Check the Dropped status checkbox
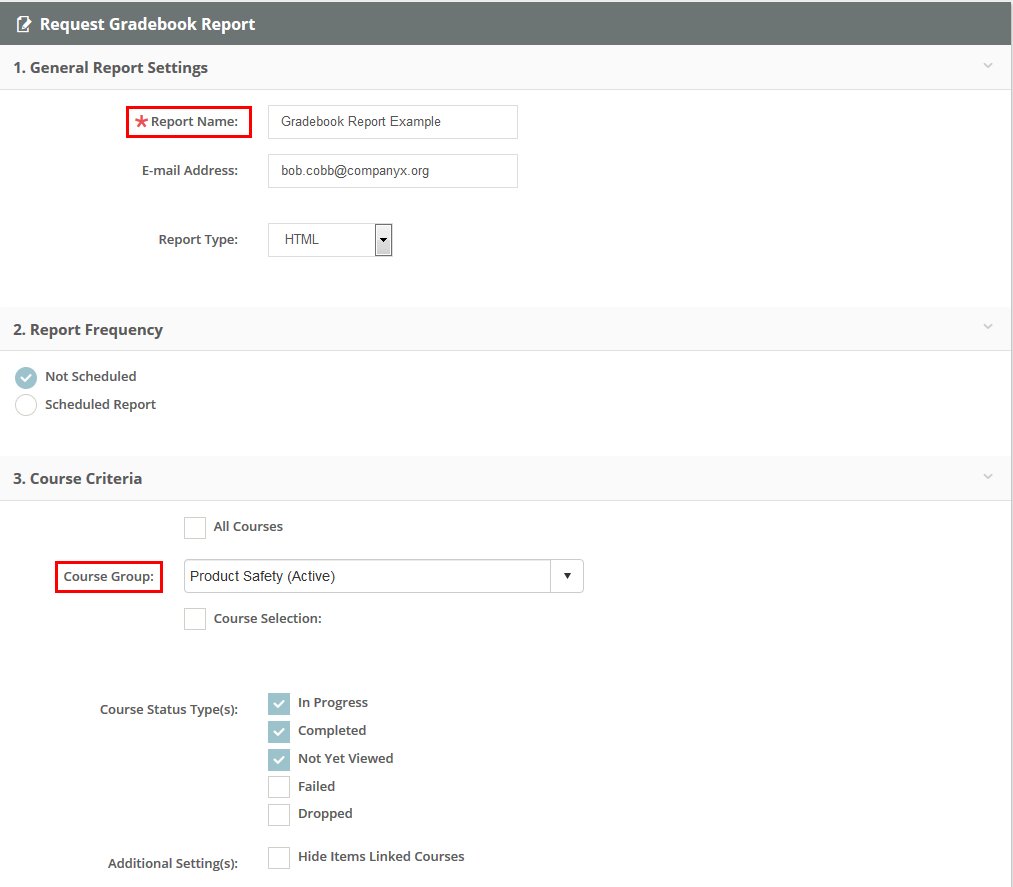The width and height of the screenshot is (1013, 887). pyautogui.click(x=279, y=815)
